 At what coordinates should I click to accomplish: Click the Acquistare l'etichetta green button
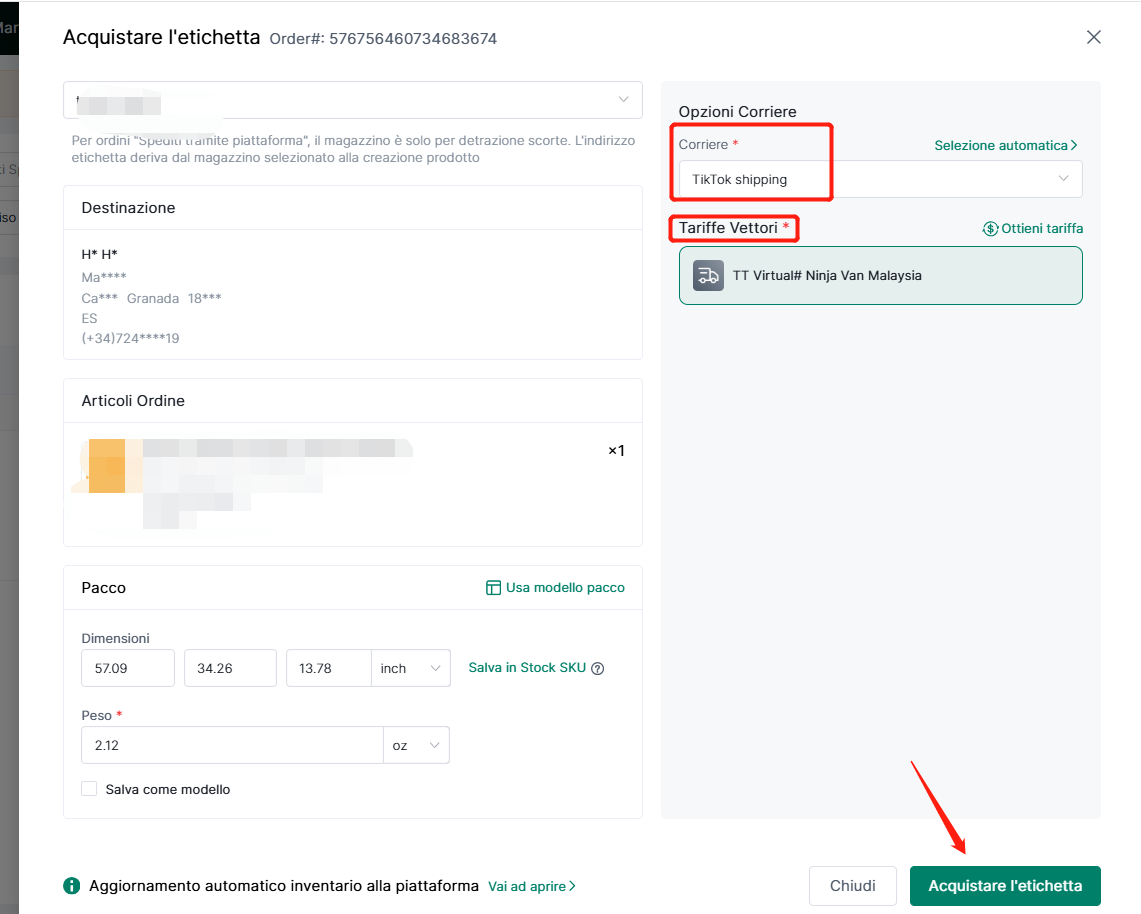(1005, 886)
